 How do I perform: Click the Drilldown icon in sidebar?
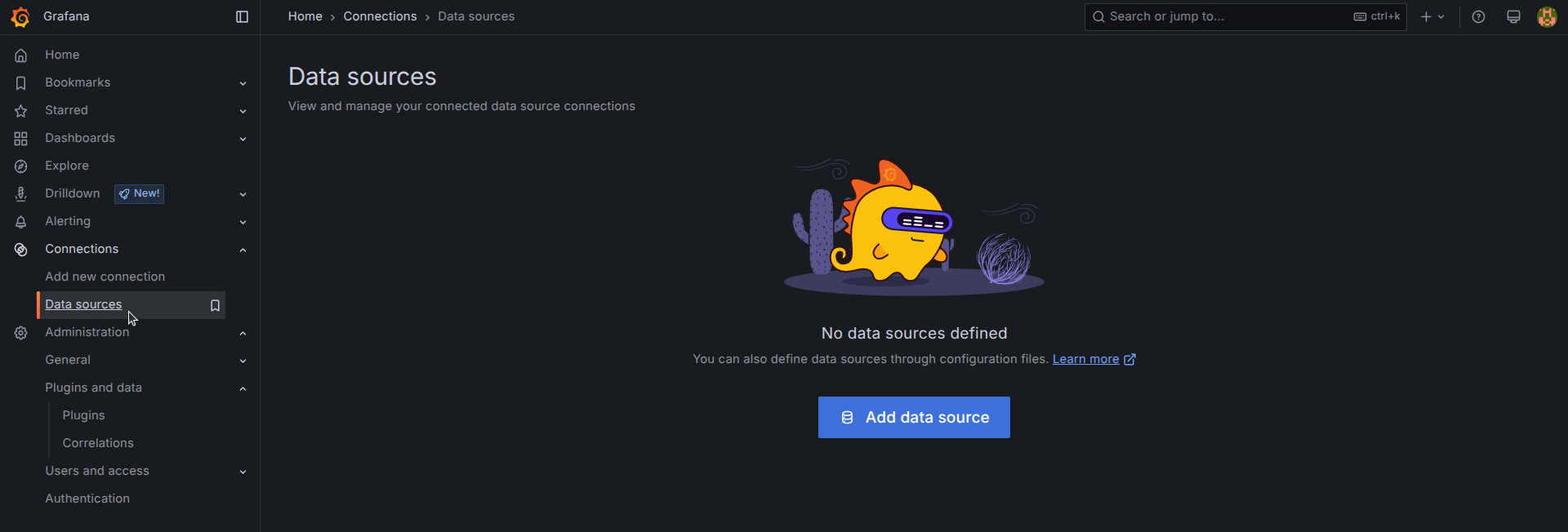(x=21, y=194)
